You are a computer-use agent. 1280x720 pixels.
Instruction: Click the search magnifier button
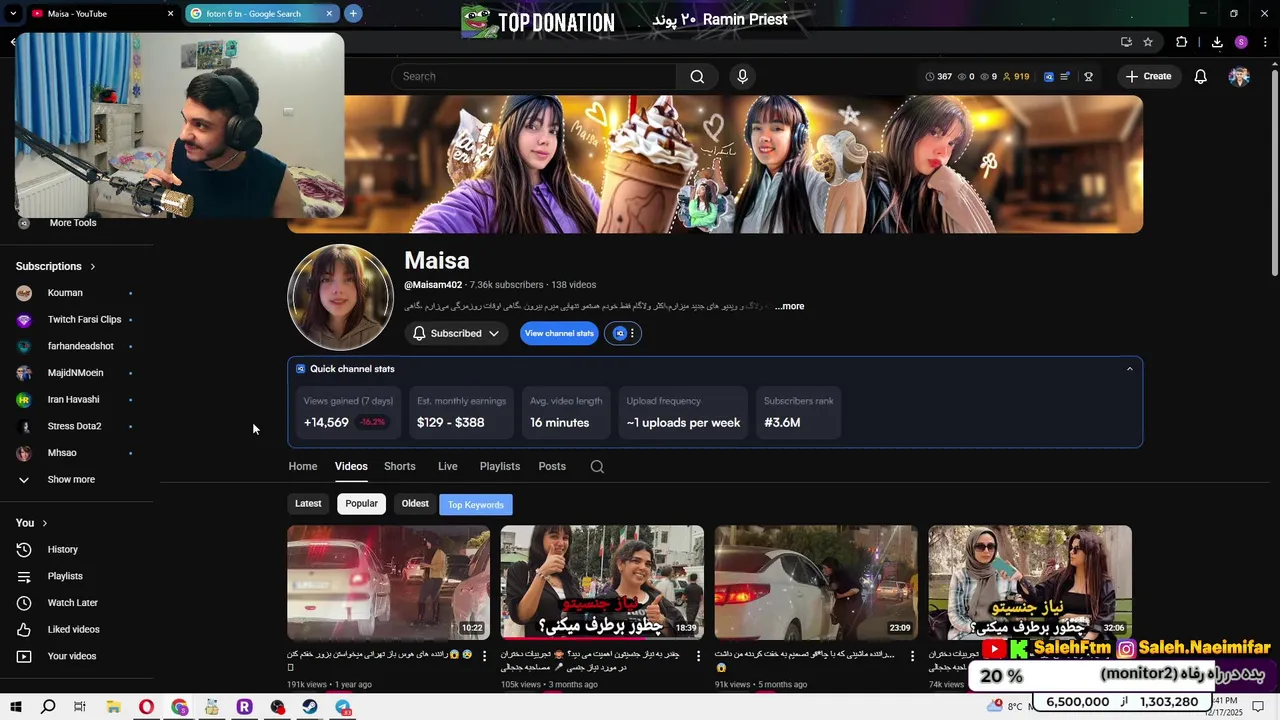697,76
